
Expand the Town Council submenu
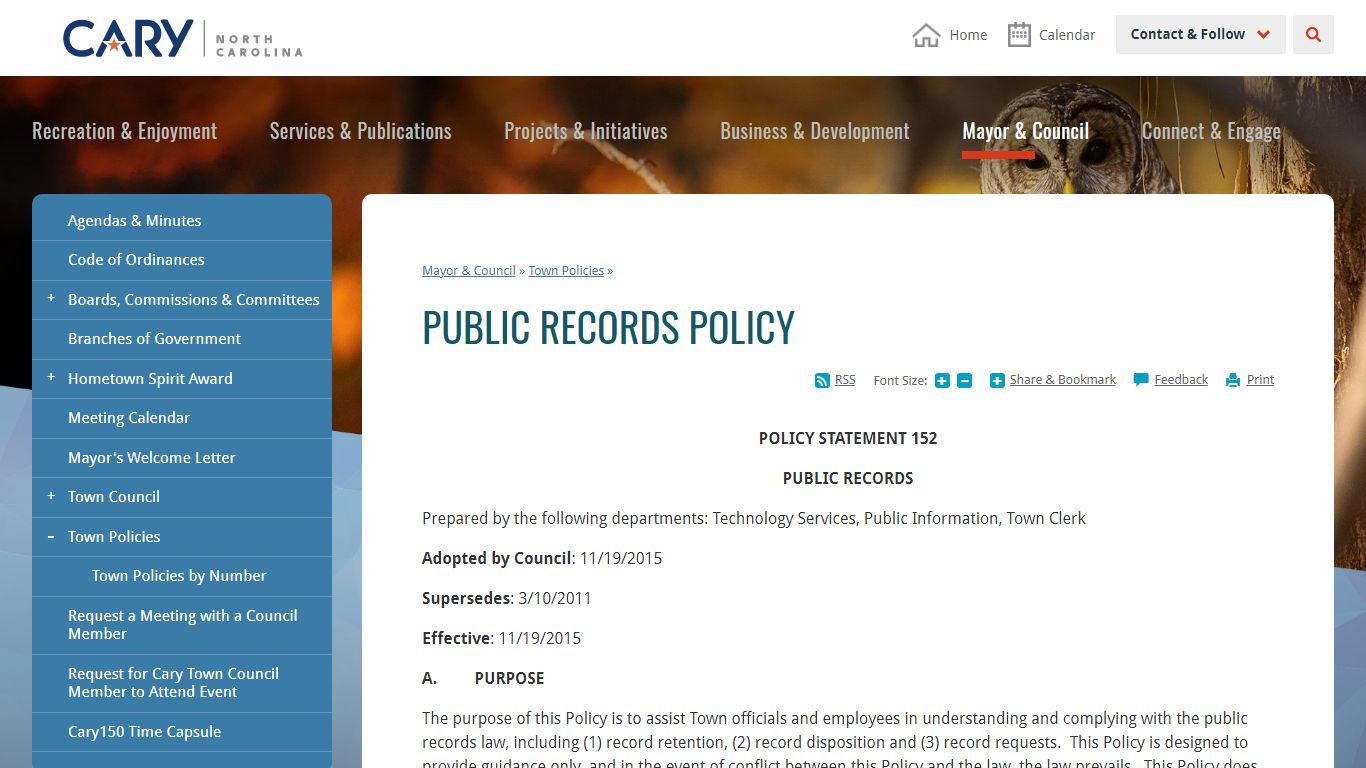(x=51, y=496)
